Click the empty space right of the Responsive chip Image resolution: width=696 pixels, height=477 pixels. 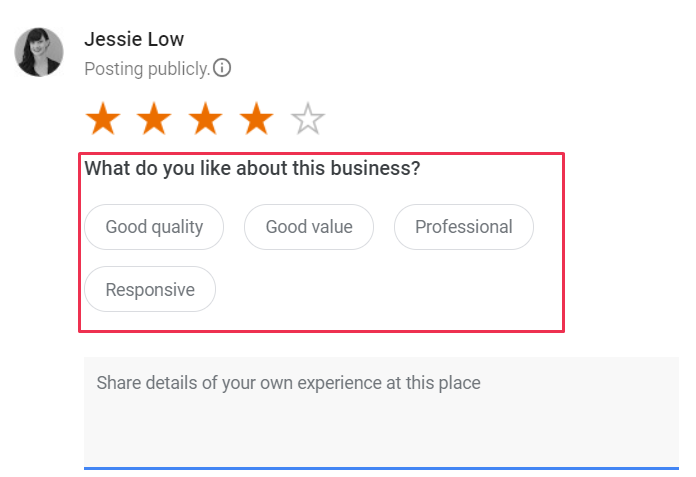(x=390, y=290)
